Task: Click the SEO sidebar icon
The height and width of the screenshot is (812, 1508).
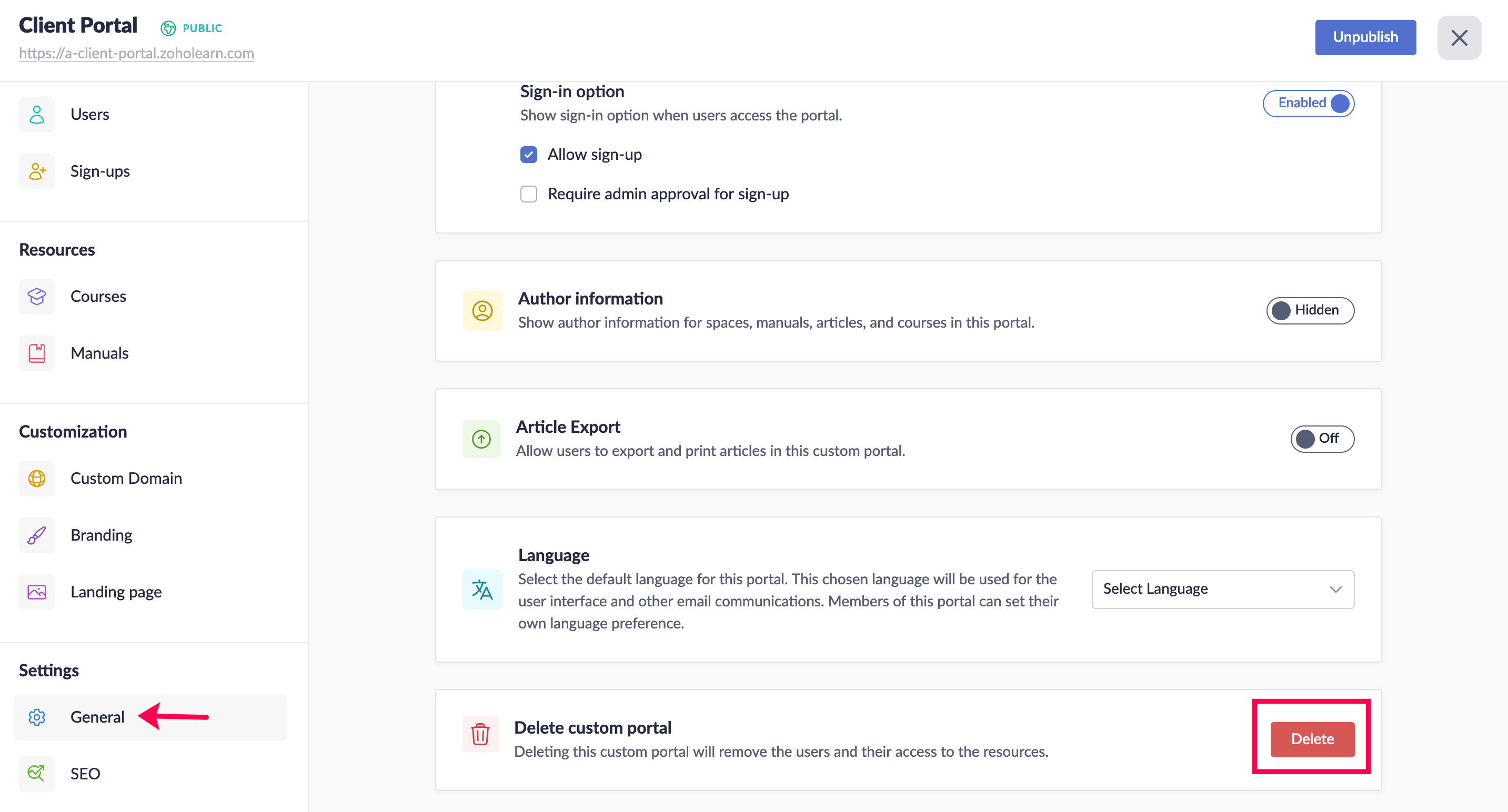Action: tap(37, 774)
